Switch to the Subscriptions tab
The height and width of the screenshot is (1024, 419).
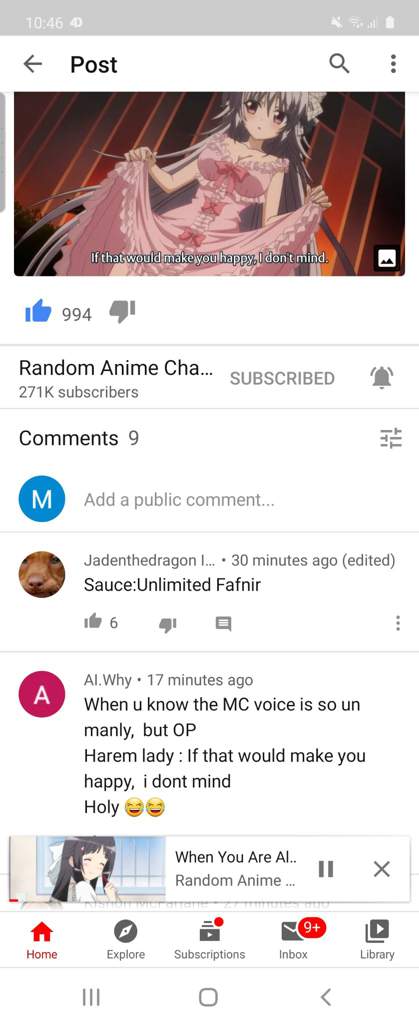tap(210, 940)
